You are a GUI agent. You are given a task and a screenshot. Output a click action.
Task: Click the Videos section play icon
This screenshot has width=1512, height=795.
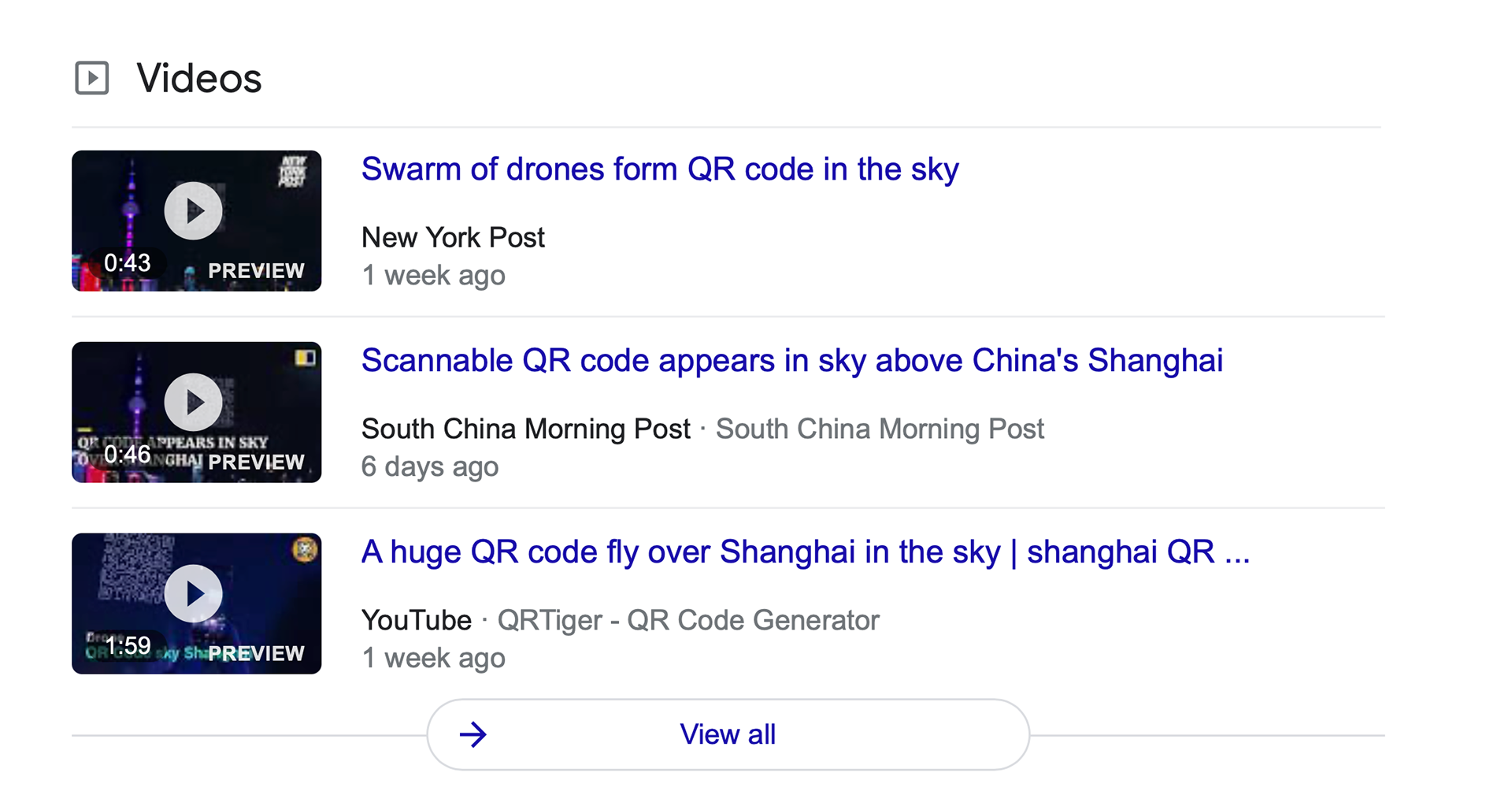tap(92, 78)
